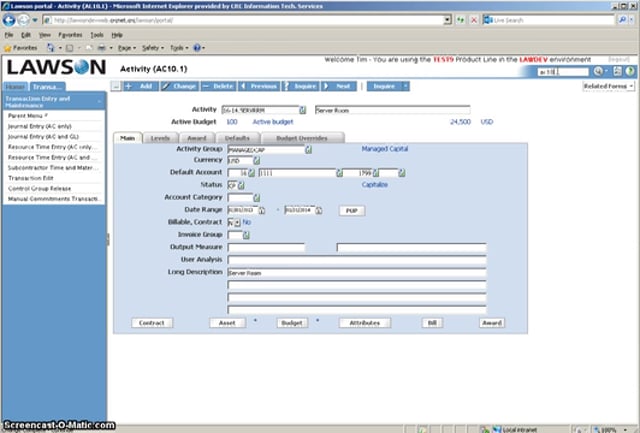Click the green Refresh page icon
The image size is (640, 433).
point(461,20)
